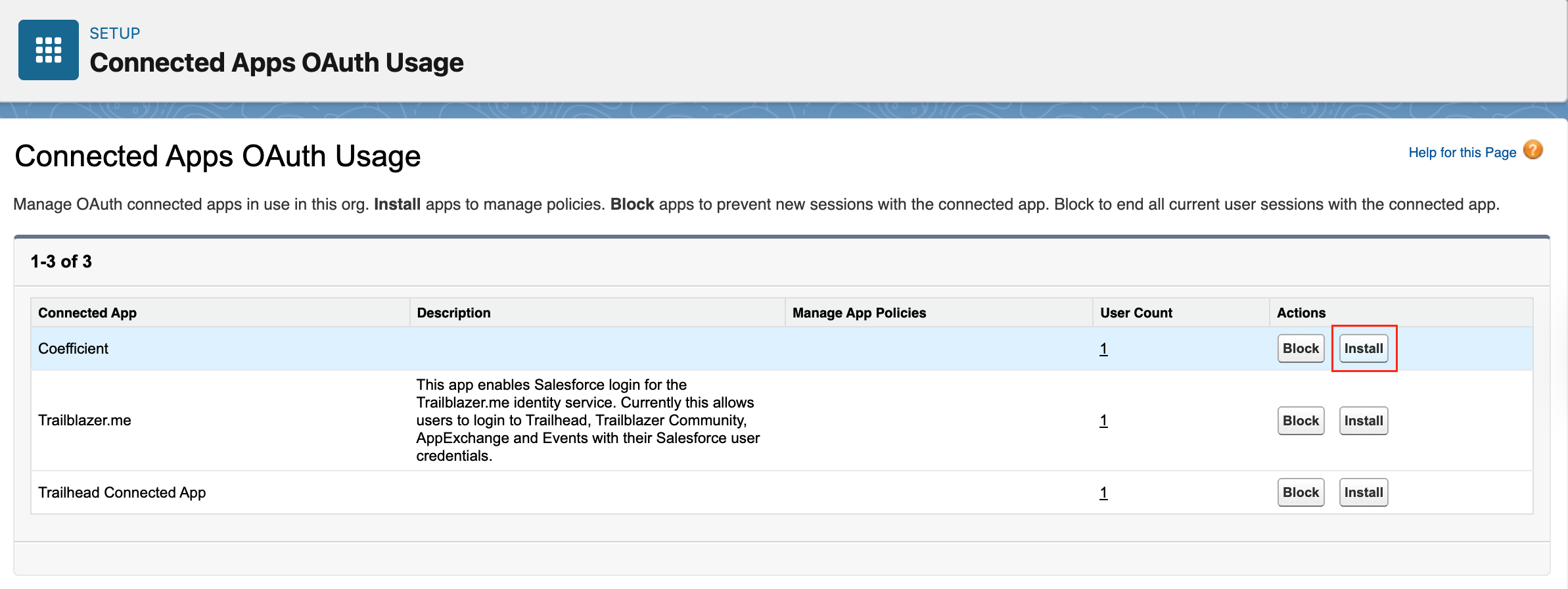Open user count link for Coefficient
This screenshot has height=589, width=1568.
(1103, 349)
